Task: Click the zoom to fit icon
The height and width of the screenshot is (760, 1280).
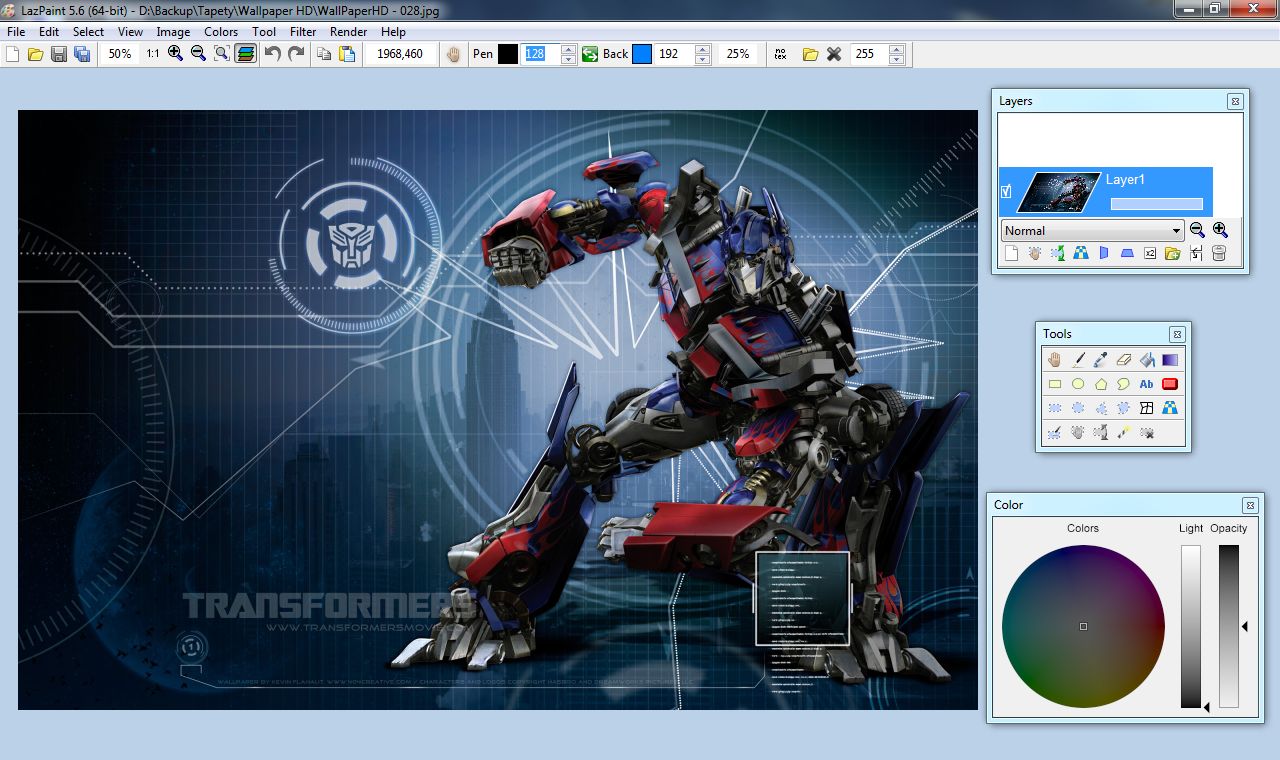Action: tap(221, 54)
